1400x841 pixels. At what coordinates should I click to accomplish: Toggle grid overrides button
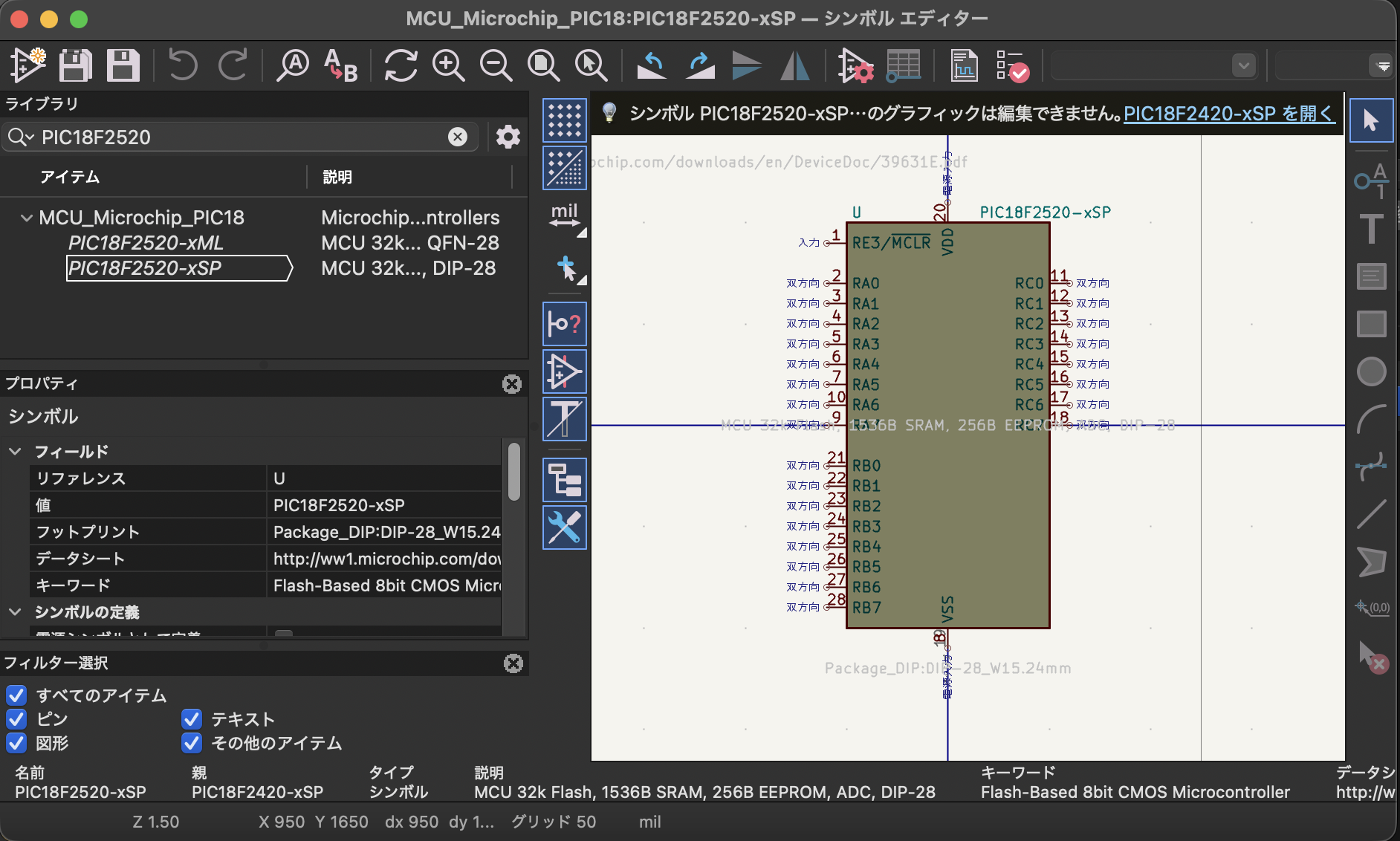565,168
